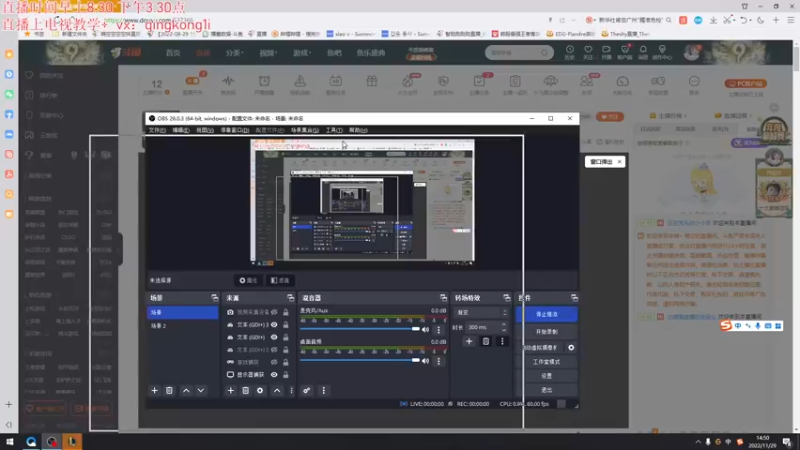Image resolution: width=800 pixels, height=450 pixels.
Task: Increase transition duration with the 300 ms stepper
Action: click(x=504, y=324)
